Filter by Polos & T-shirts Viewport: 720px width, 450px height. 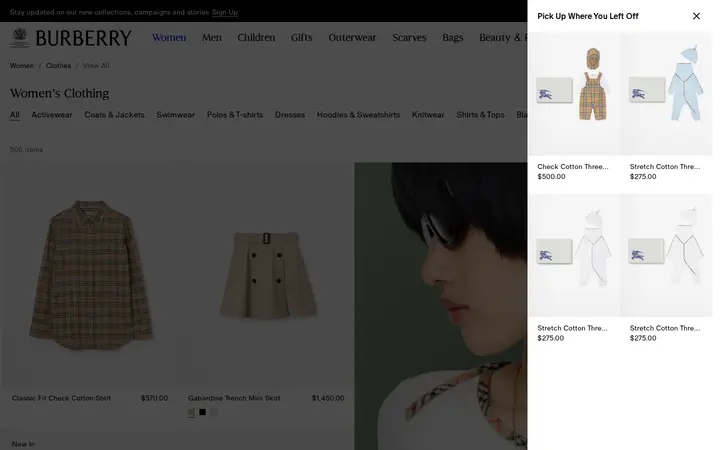tap(235, 115)
